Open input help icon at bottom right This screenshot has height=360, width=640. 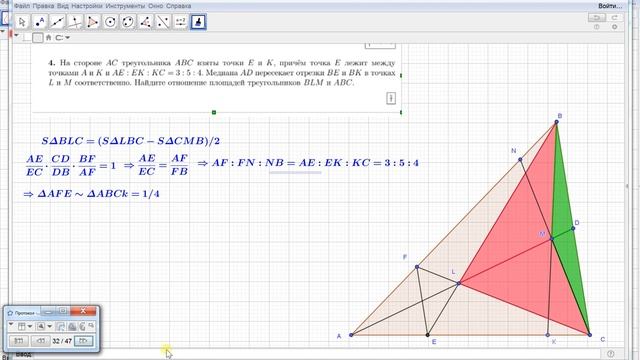point(611,354)
